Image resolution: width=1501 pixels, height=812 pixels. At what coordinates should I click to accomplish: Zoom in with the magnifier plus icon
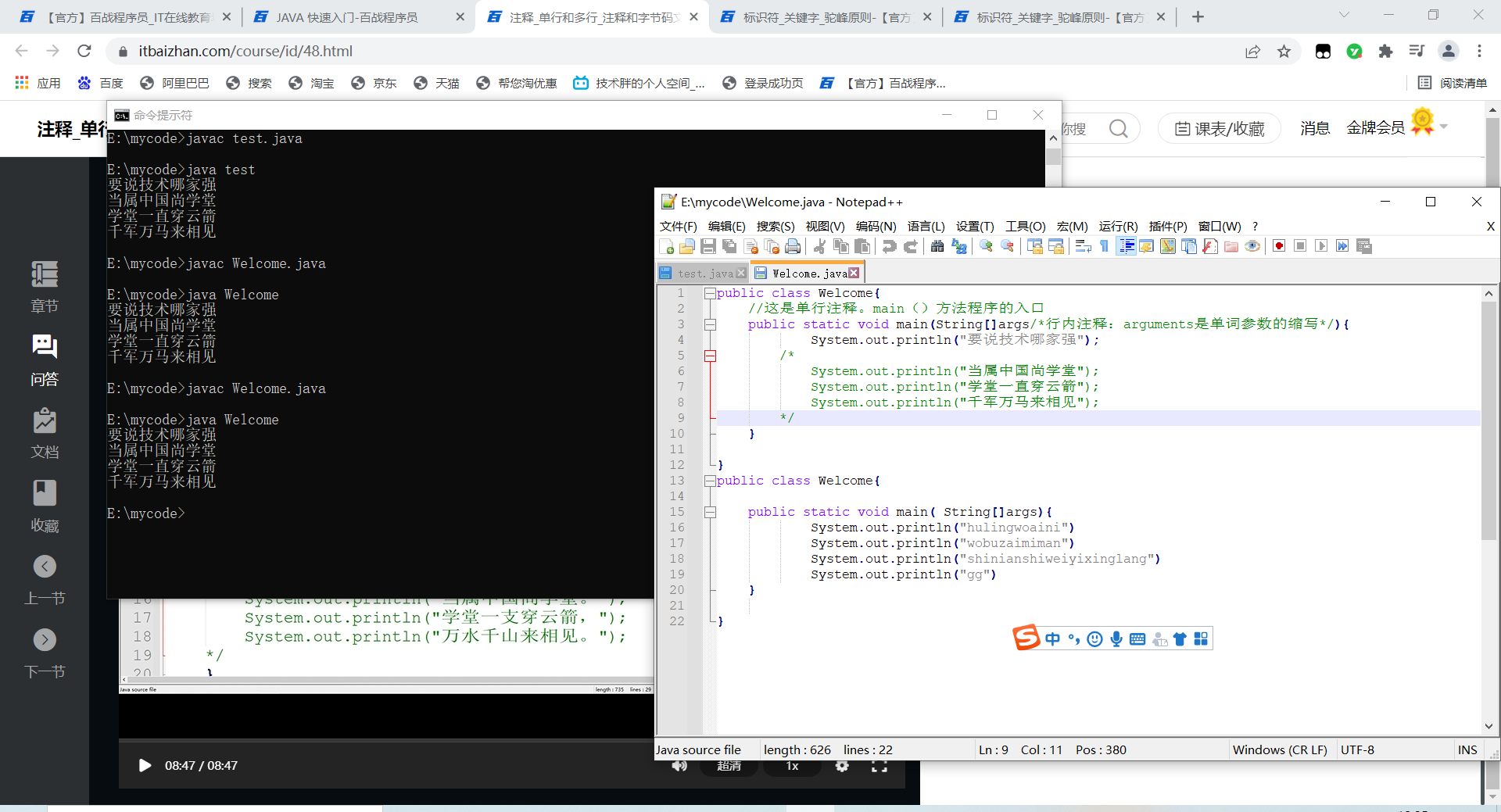[x=986, y=247]
